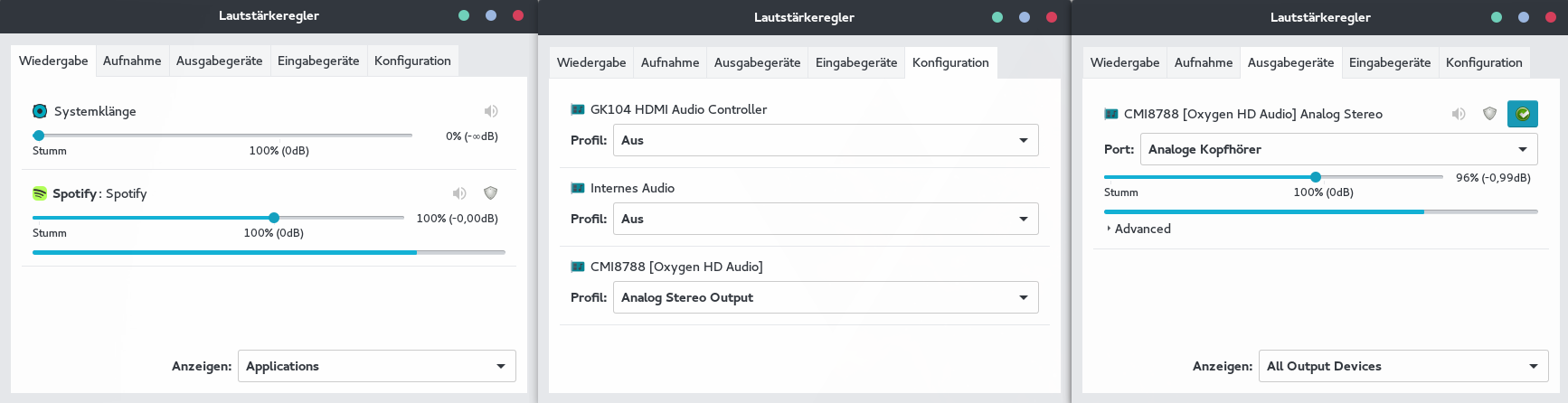Toggle channel lock for the CMI8788 output
Screen dimensions: 1568x403
point(1490,114)
